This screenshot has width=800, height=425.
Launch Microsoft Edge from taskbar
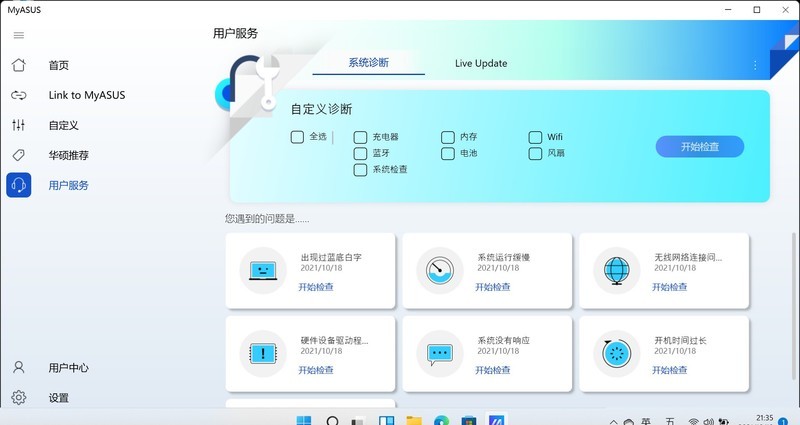click(x=441, y=420)
